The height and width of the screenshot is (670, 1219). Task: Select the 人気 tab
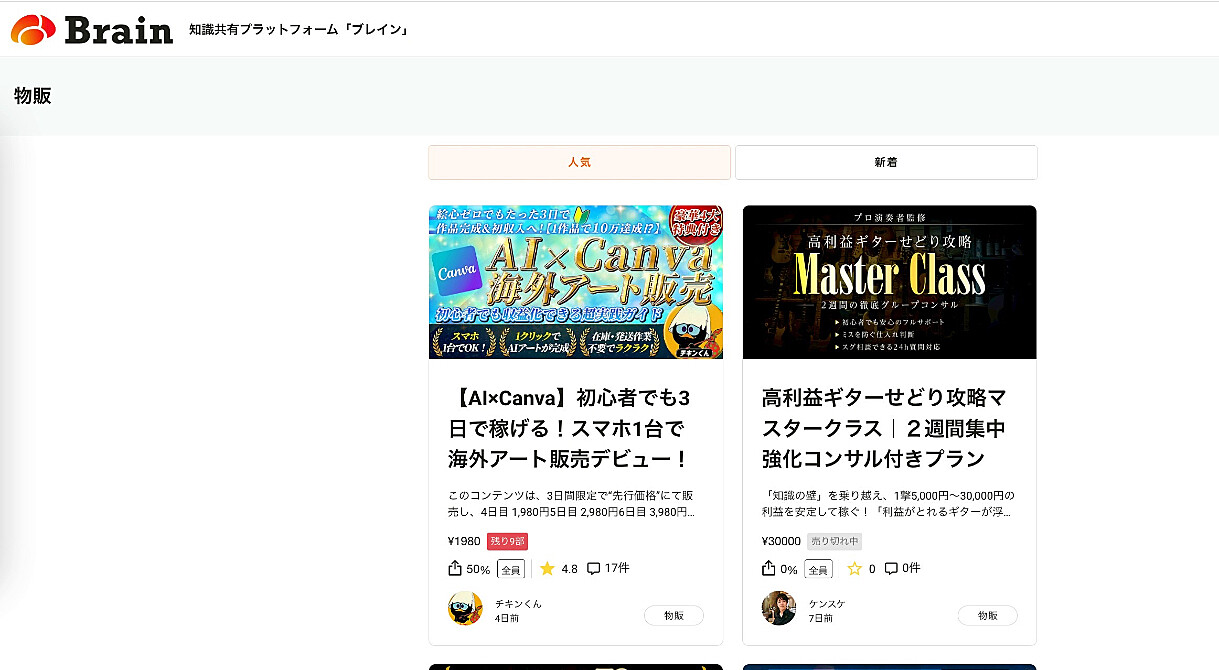click(x=579, y=162)
